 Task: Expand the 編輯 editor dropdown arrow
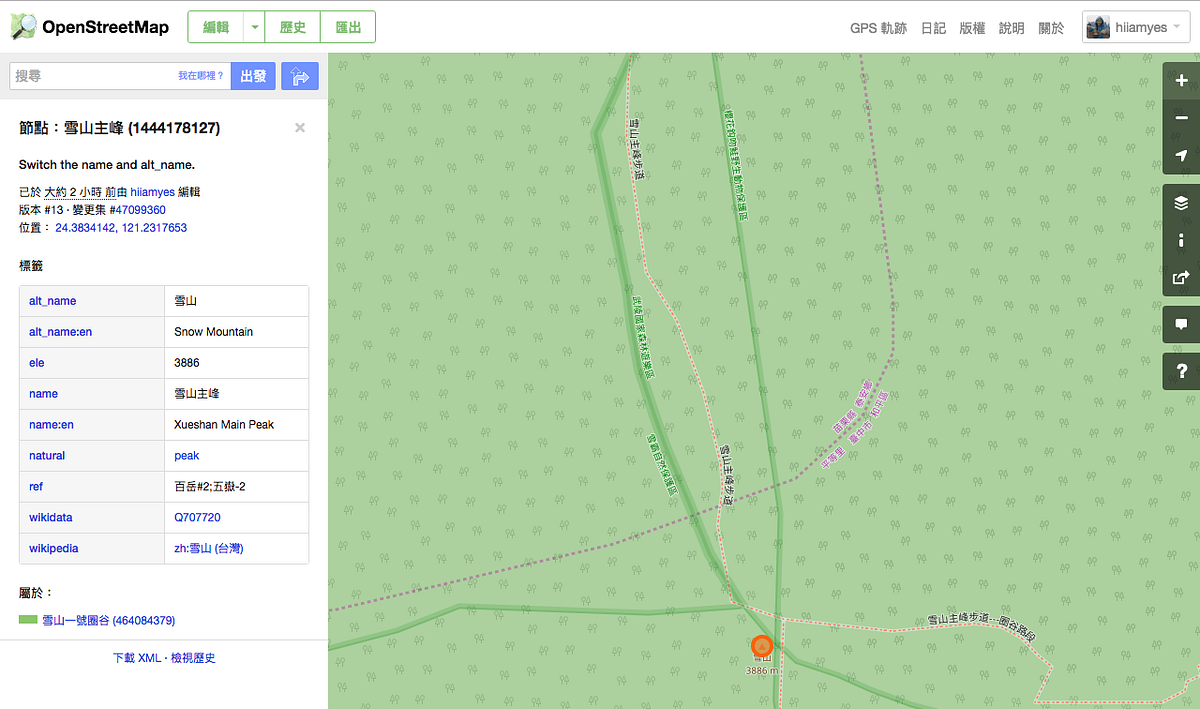[254, 27]
